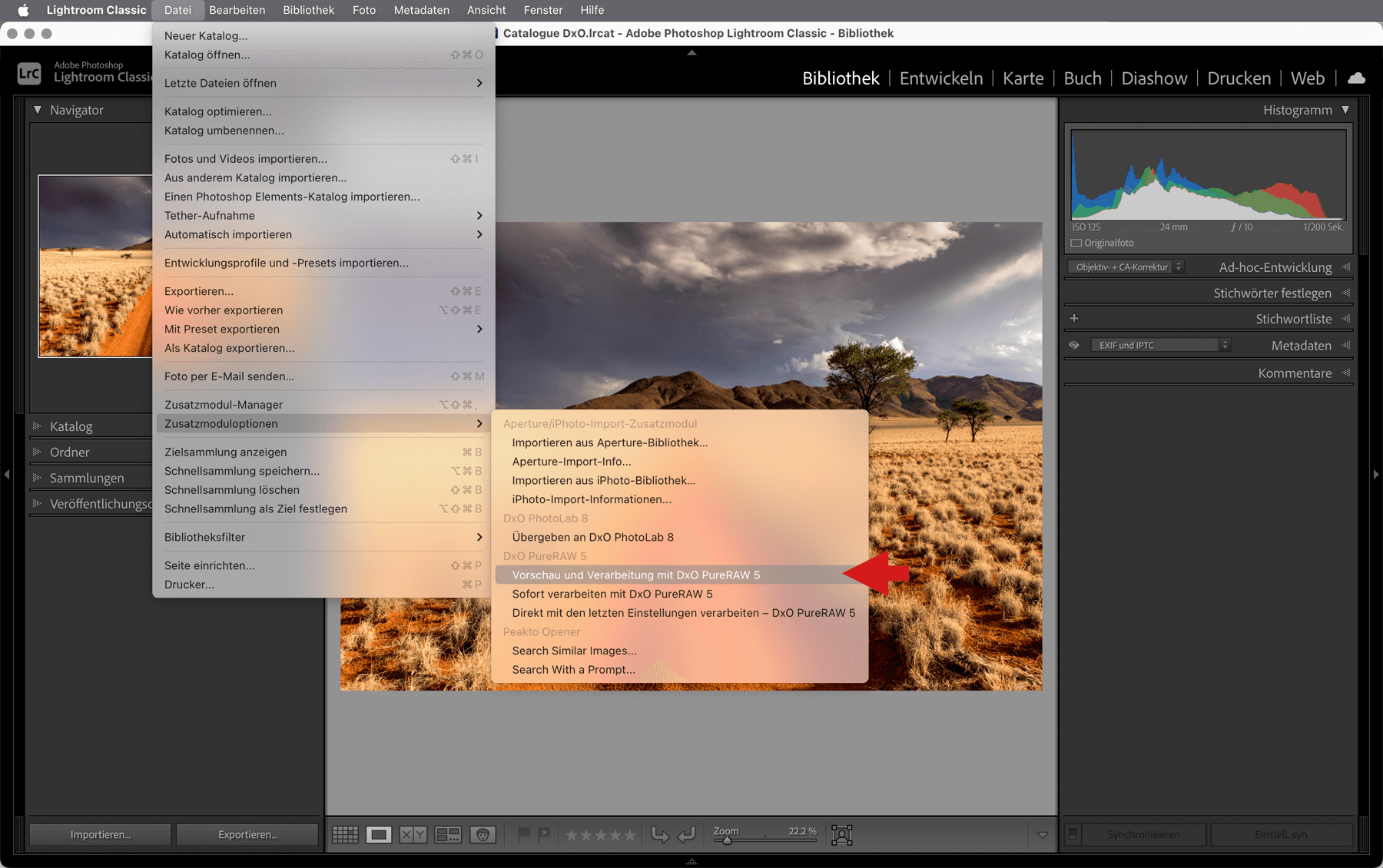1383x868 pixels.
Task: Click the Synchronisieren button
Action: click(x=1143, y=834)
